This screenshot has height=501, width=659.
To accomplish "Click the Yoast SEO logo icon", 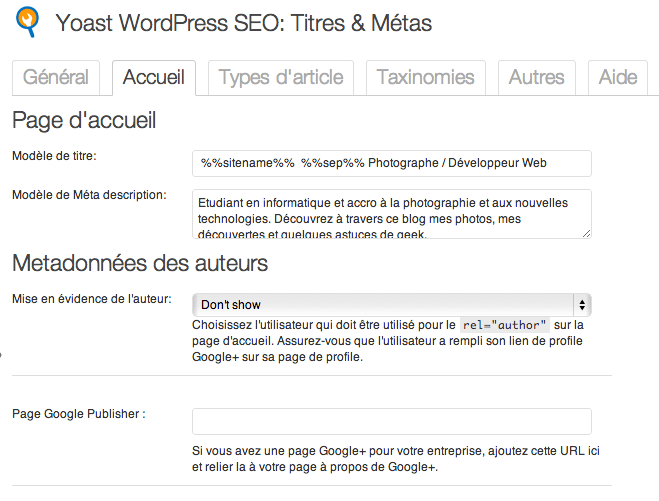I will tap(27, 22).
